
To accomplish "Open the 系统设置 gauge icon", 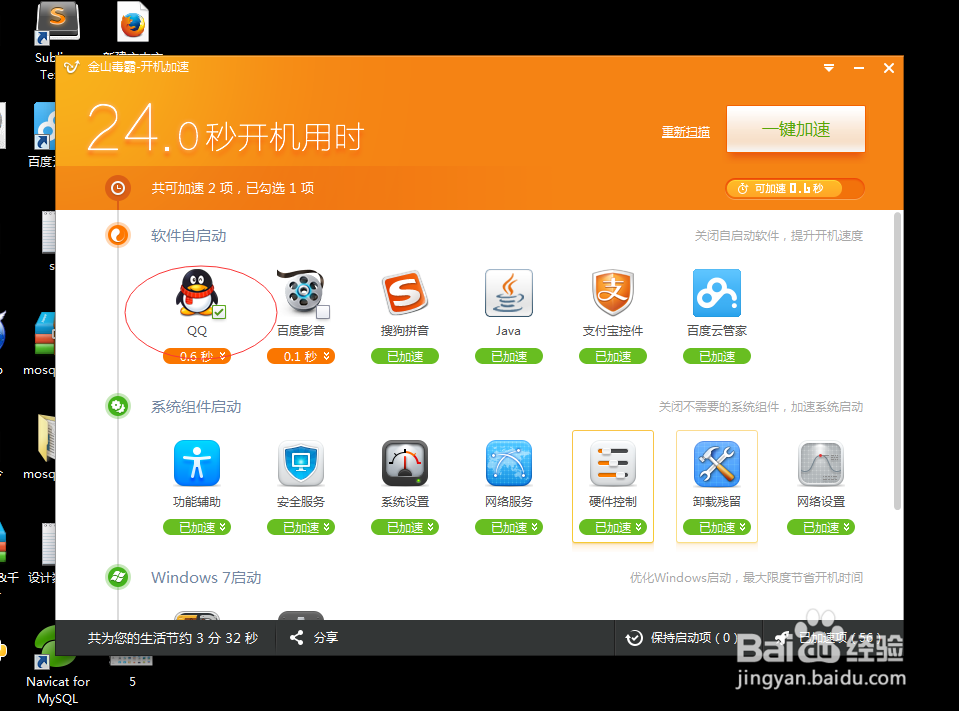I will coord(404,463).
